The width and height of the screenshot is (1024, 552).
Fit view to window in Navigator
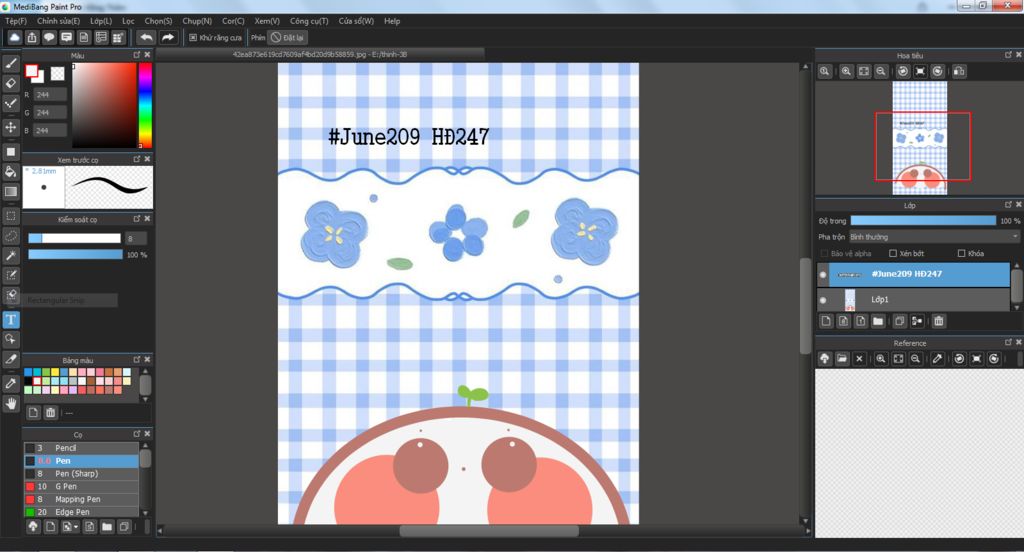pos(863,71)
